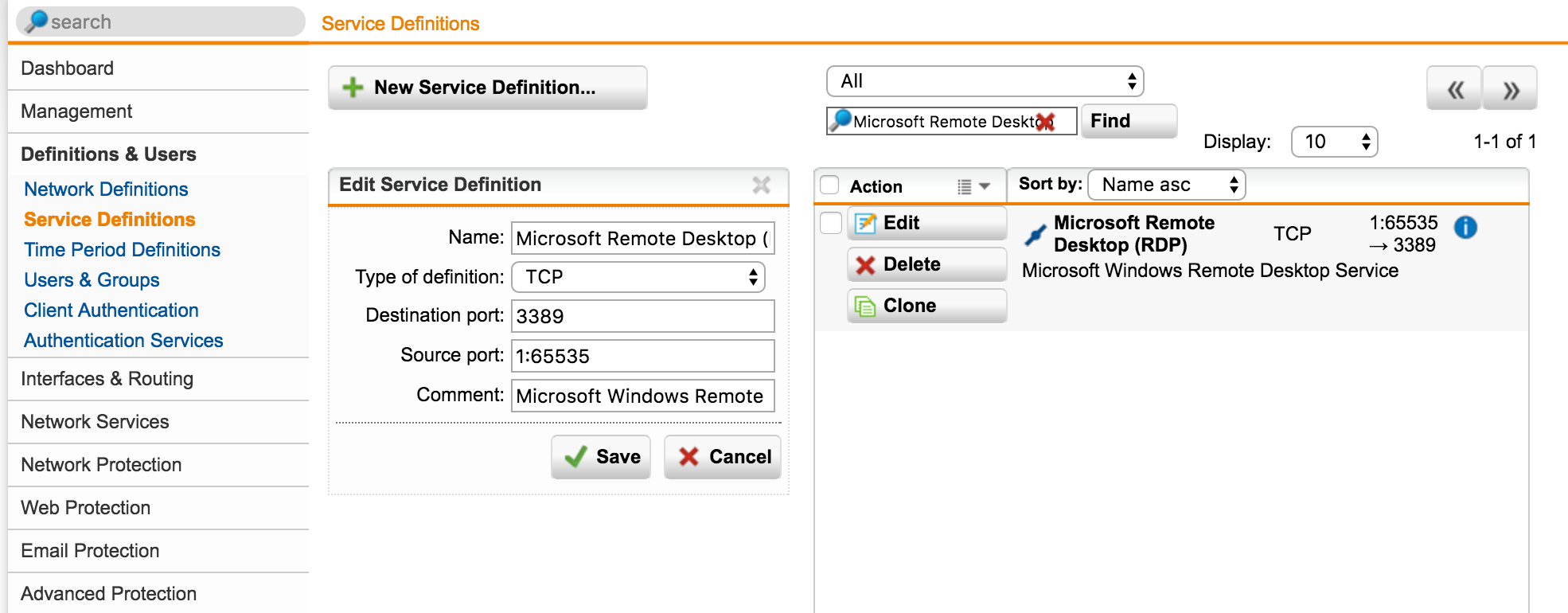Go to Network Definitions
Screen dimensions: 1568x613
(x=106, y=189)
